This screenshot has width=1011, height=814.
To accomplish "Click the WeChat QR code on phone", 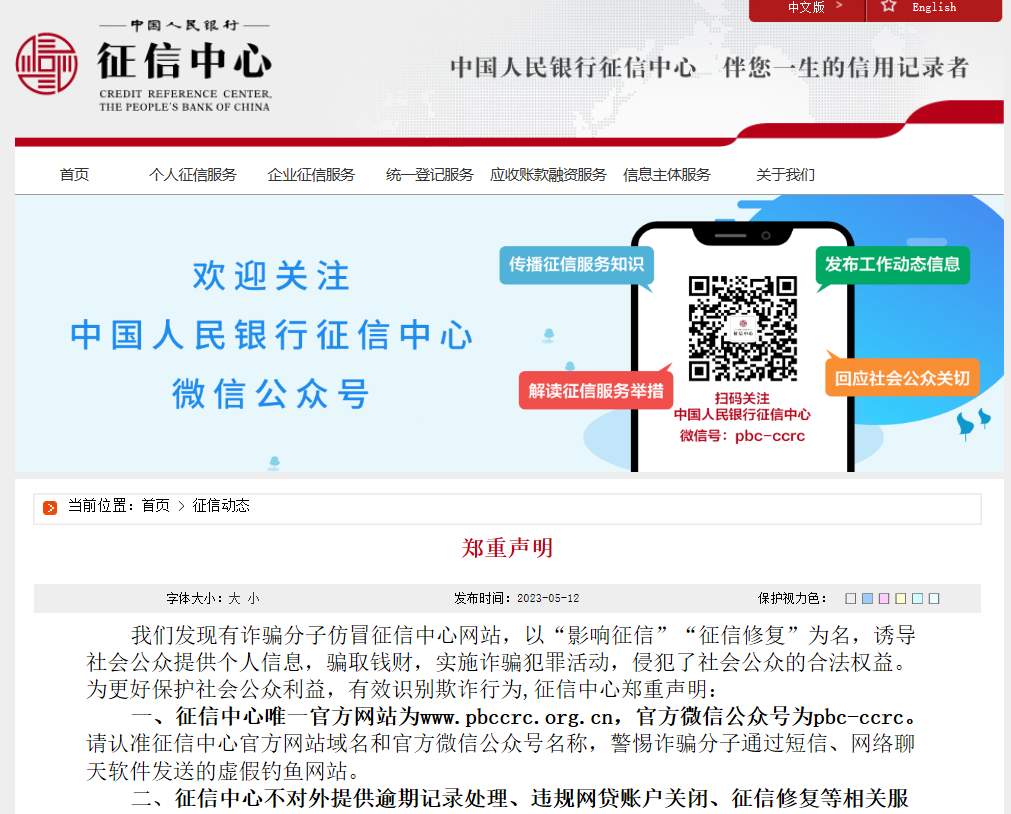I will [742, 328].
